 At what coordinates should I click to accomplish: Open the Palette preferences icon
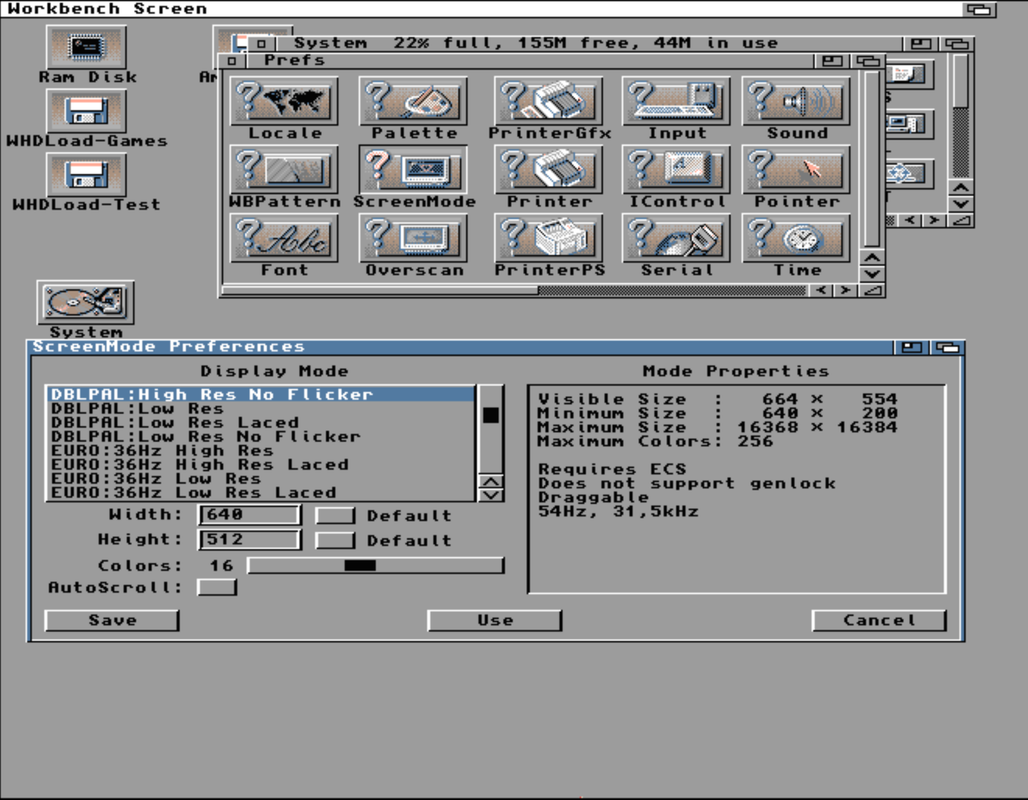[413, 100]
